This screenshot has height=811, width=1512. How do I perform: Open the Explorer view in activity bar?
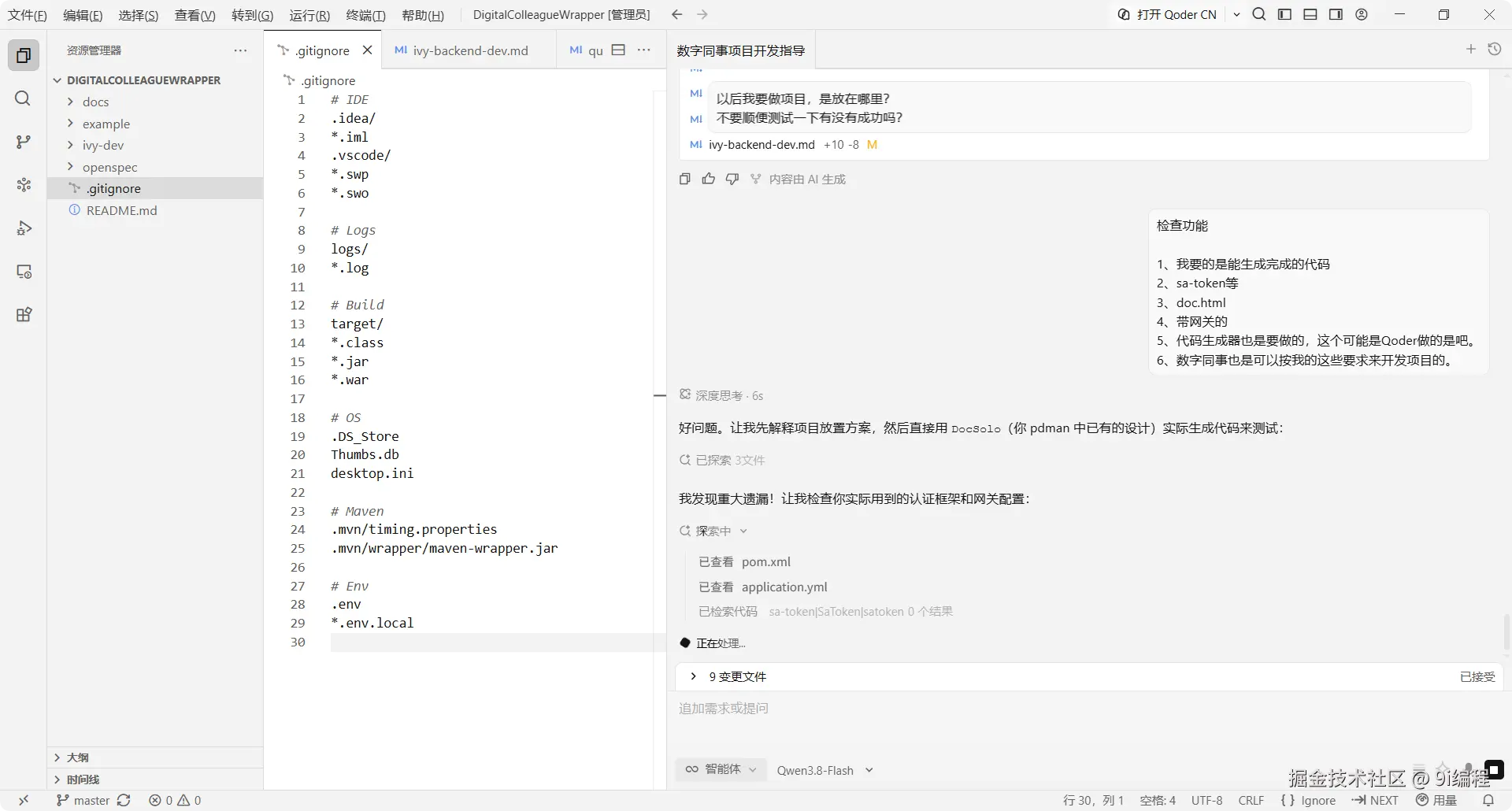tap(24, 55)
